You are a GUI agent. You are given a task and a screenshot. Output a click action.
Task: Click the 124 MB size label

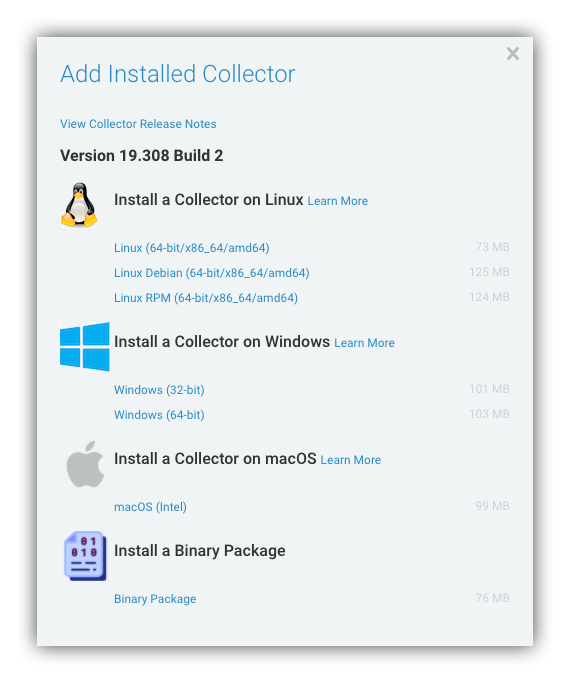[489, 298]
